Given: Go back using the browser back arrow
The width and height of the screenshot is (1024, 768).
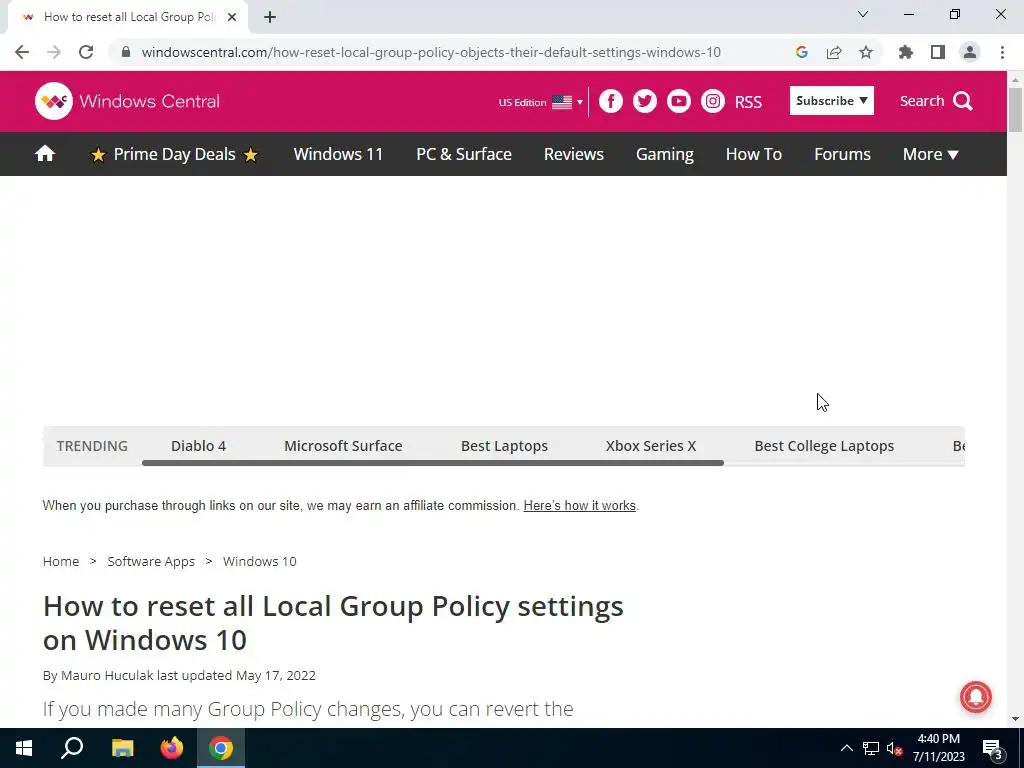Looking at the screenshot, I should click(22, 52).
